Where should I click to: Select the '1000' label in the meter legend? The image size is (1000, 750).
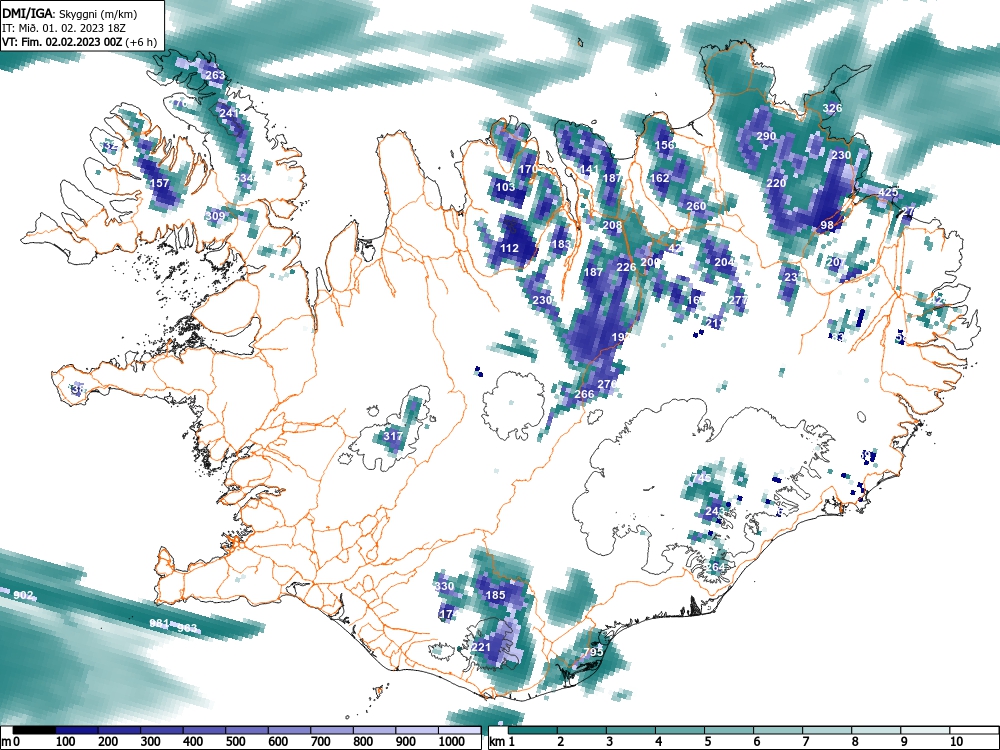[x=452, y=742]
